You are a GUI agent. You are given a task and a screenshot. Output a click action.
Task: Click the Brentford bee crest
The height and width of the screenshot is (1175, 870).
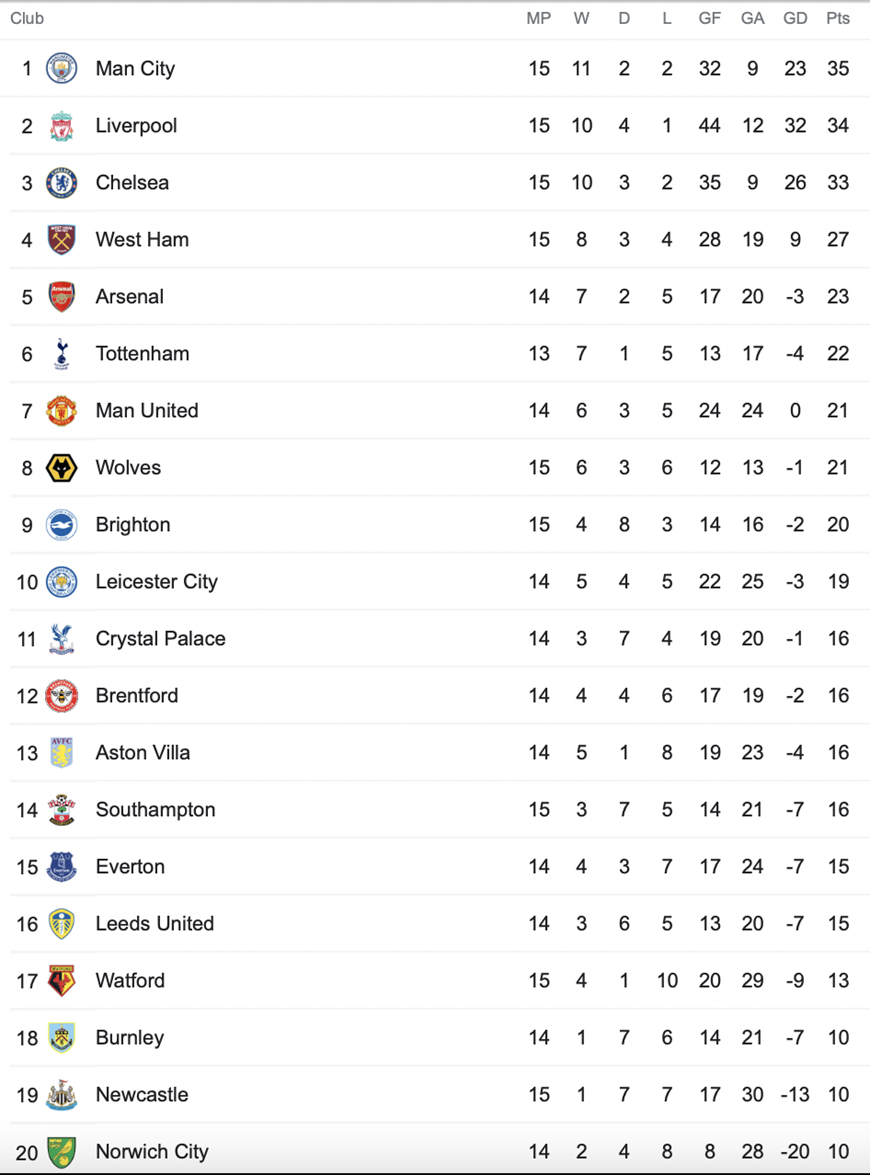pyautogui.click(x=61, y=695)
